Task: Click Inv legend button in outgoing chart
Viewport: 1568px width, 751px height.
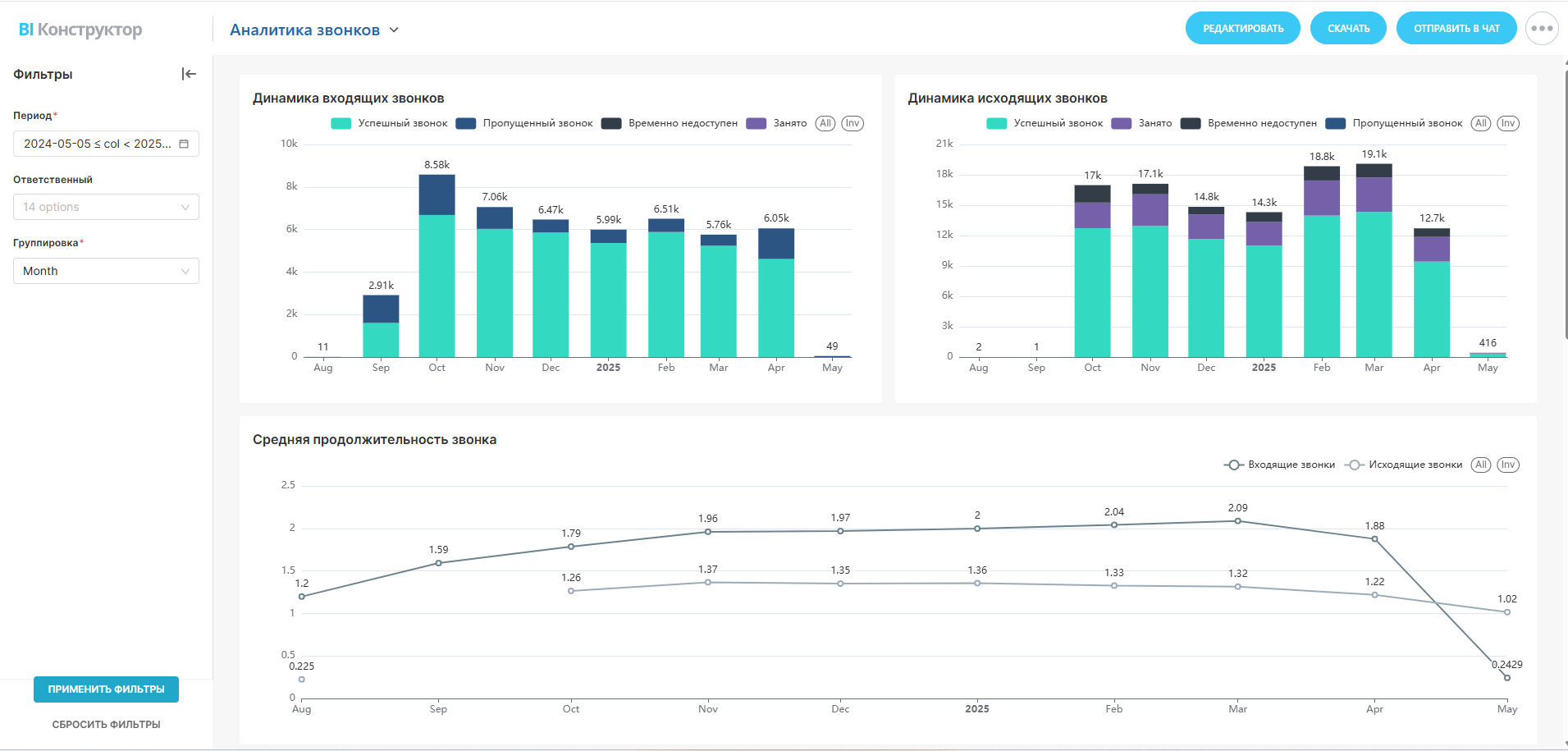Action: [x=1508, y=123]
